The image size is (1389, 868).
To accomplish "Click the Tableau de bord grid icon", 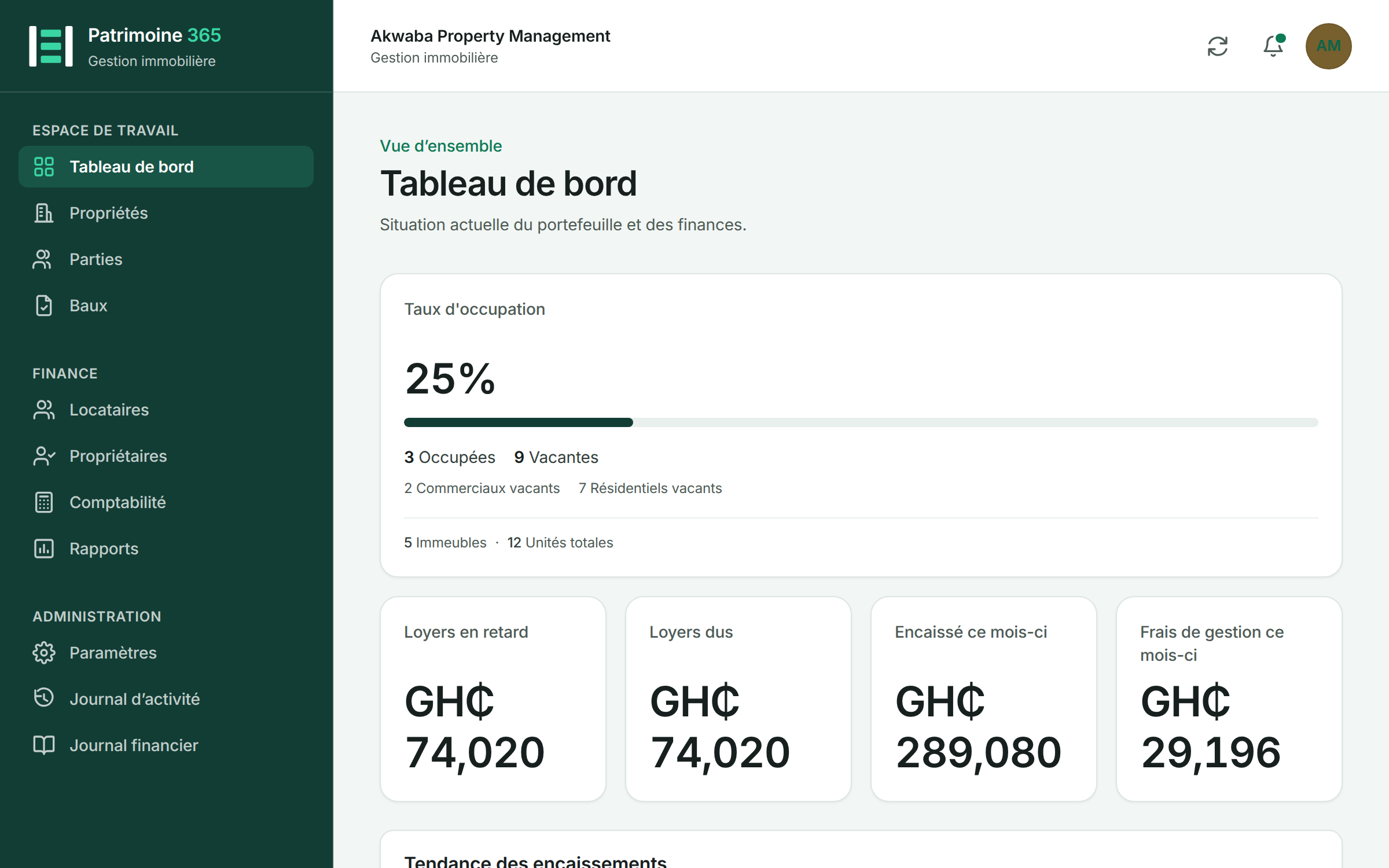I will (44, 167).
